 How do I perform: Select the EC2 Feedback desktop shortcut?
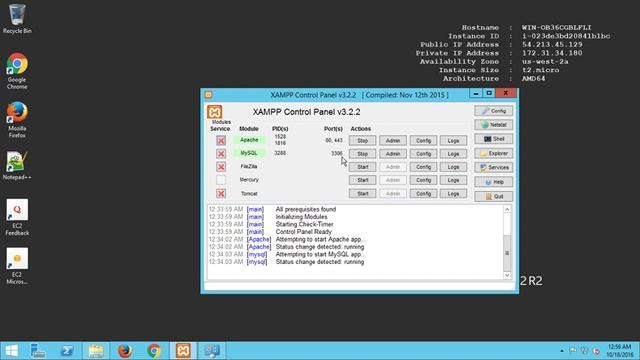[x=17, y=218]
